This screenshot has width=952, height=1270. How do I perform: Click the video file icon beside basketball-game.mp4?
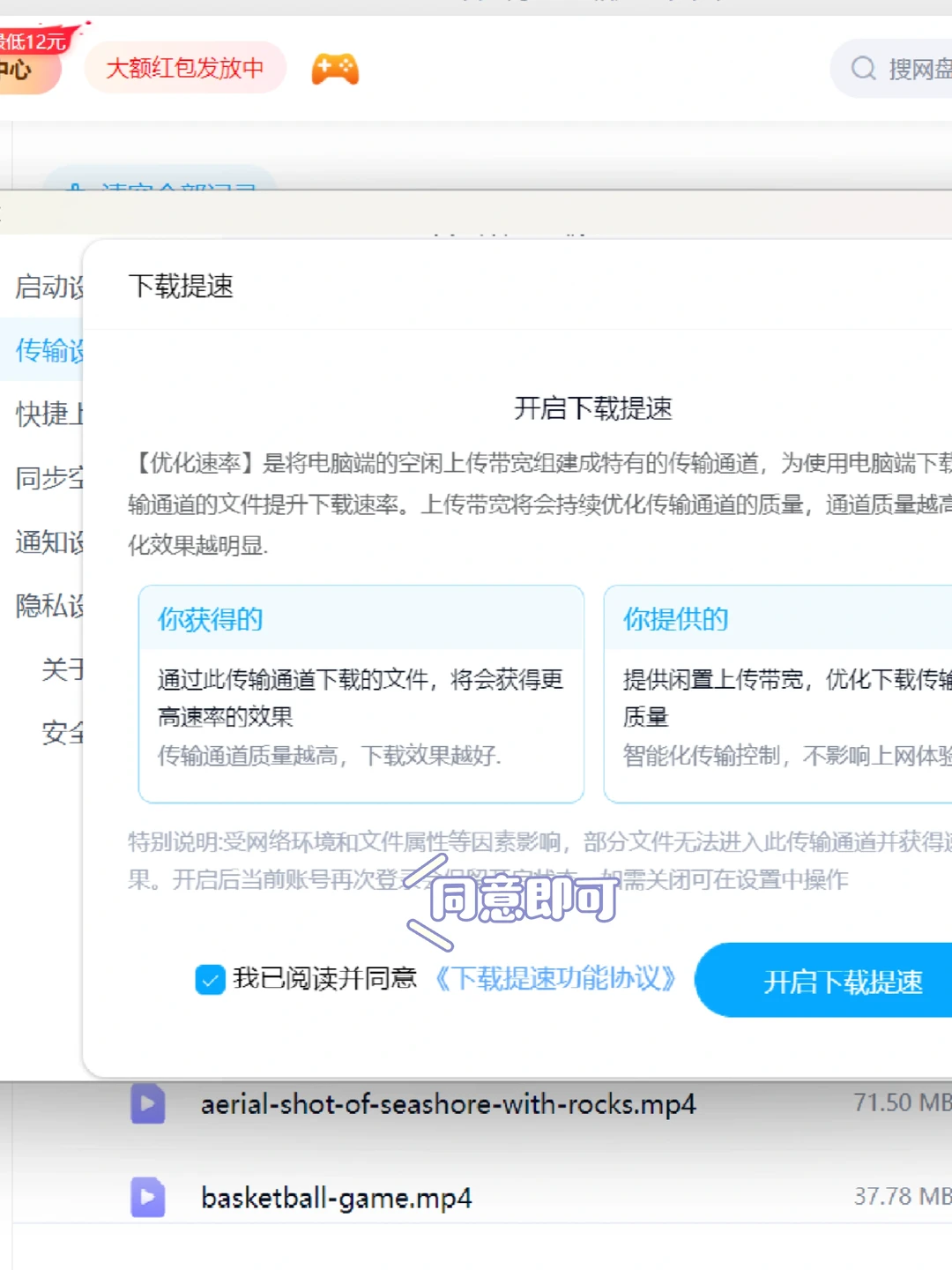148,1198
